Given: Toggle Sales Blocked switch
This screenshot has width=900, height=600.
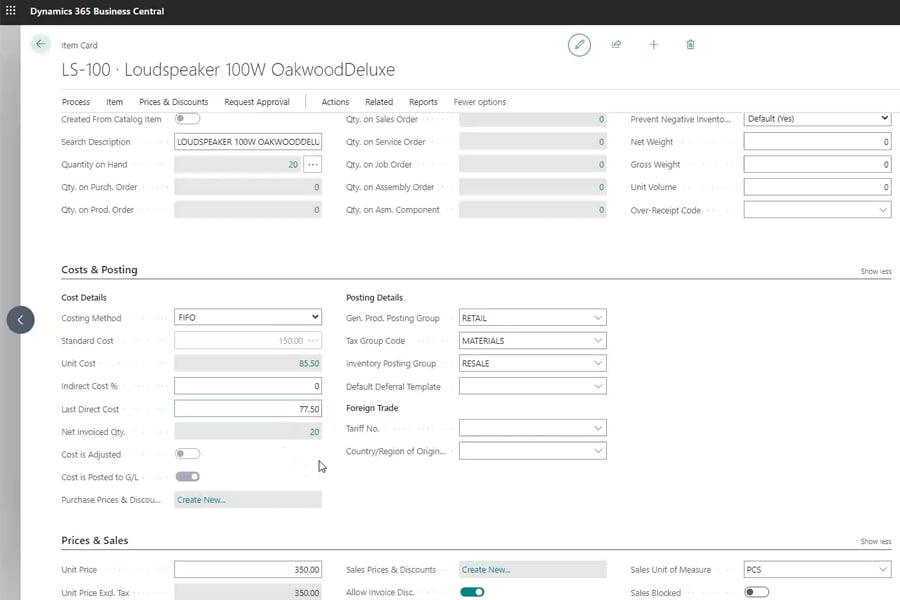Looking at the screenshot, I should point(757,592).
